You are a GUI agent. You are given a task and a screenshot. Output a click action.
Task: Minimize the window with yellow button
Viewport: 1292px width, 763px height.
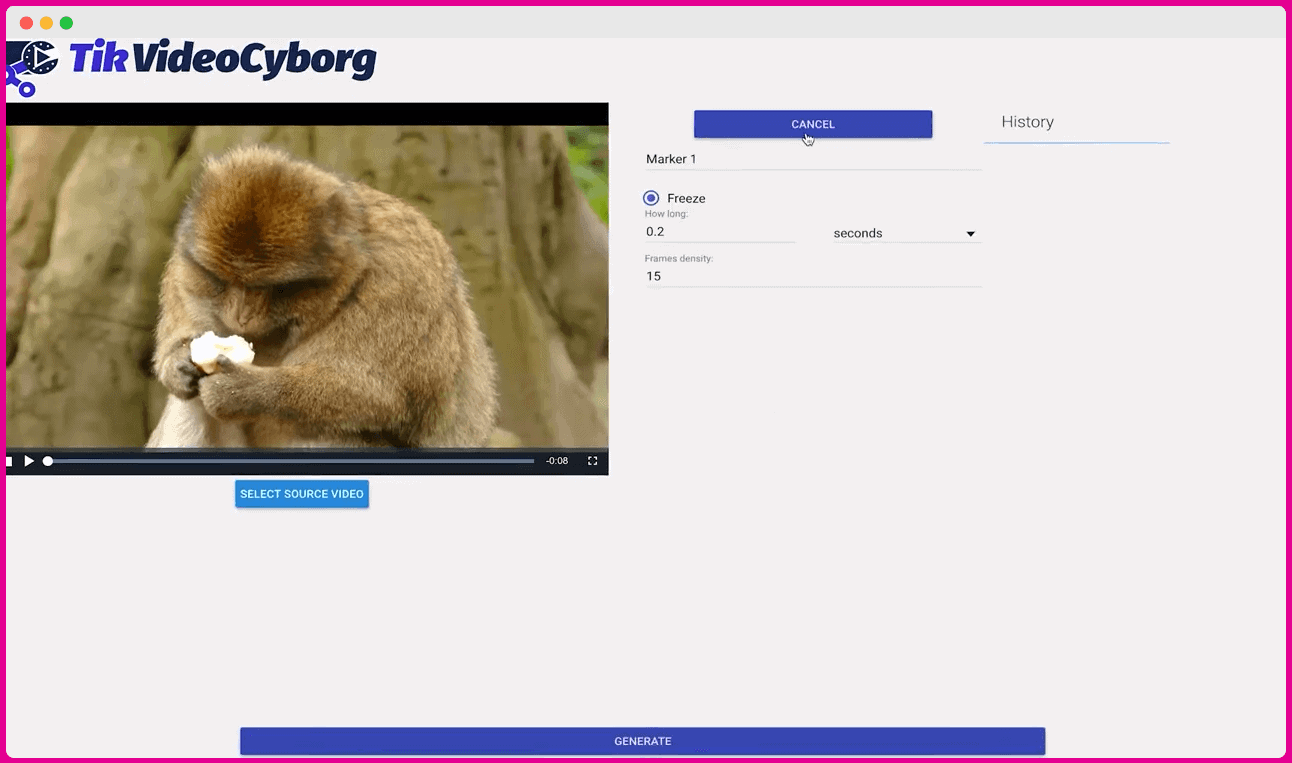coord(46,23)
